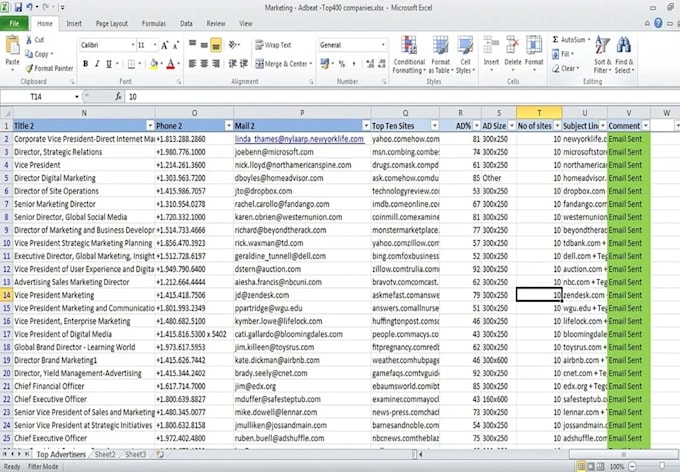Toggle Wrap Text
The height and width of the screenshot is (472, 680).
(273, 45)
